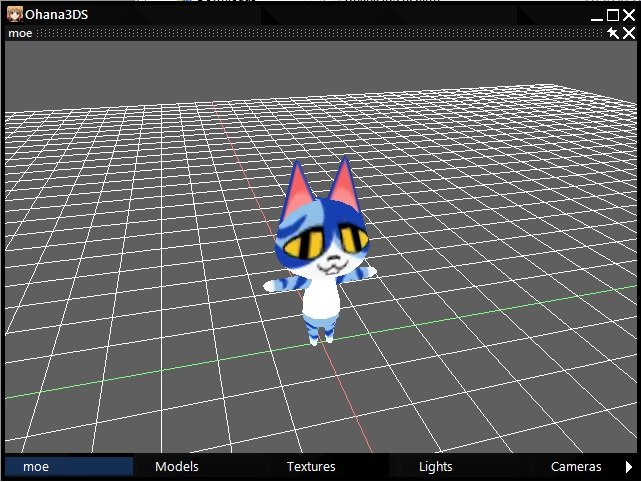Viewport: 641px width, 482px height.
Task: Show more tabs with right arrow
Action: tap(629, 466)
